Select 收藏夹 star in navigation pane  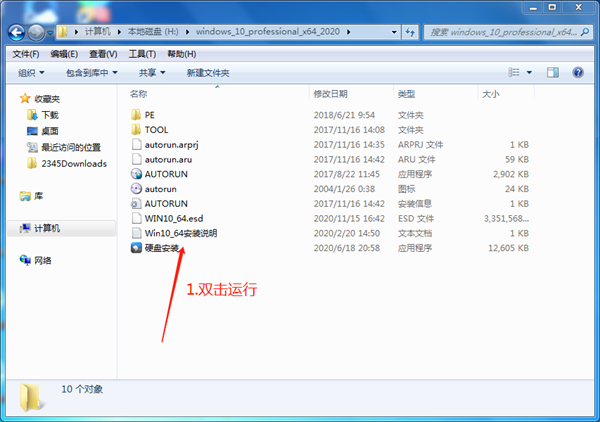25,99
